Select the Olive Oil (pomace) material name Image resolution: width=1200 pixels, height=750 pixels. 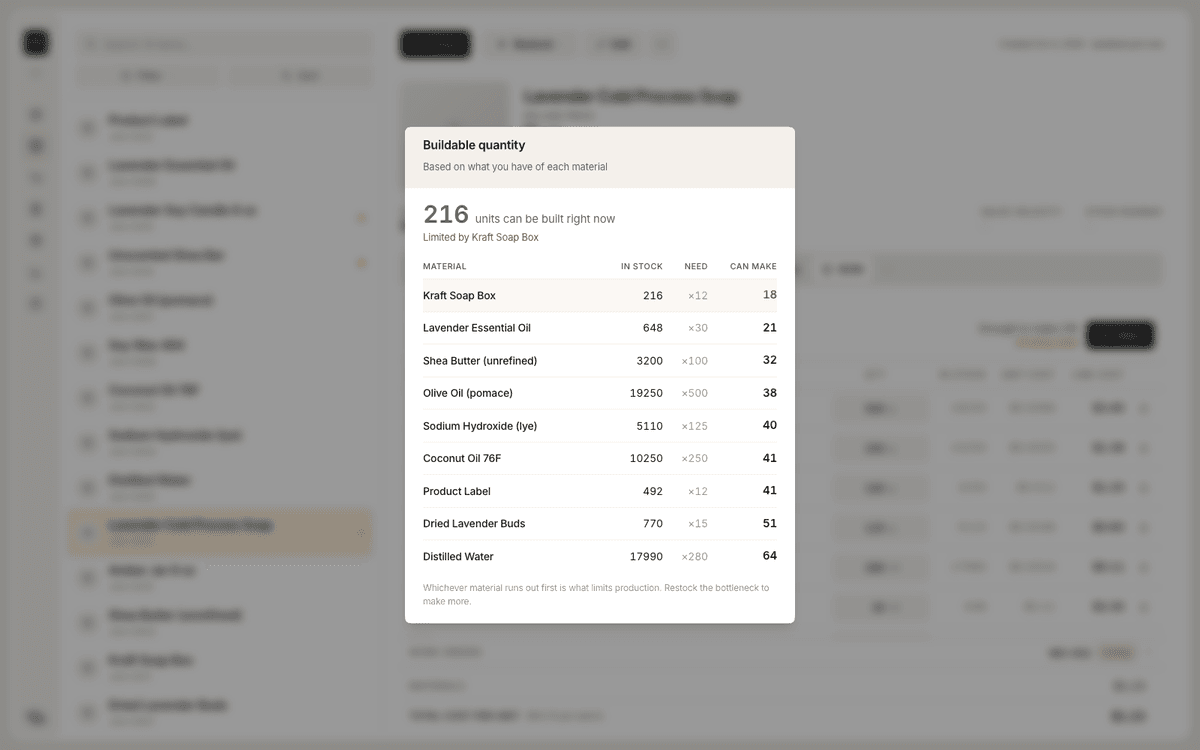coord(468,393)
